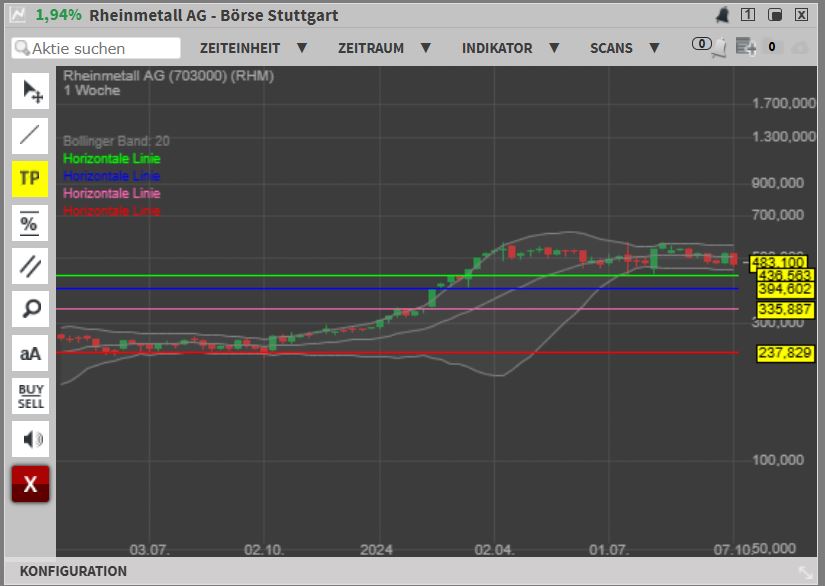Select the green Horizontale Linie legend entry
Image resolution: width=825 pixels, height=586 pixels.
tap(112, 158)
